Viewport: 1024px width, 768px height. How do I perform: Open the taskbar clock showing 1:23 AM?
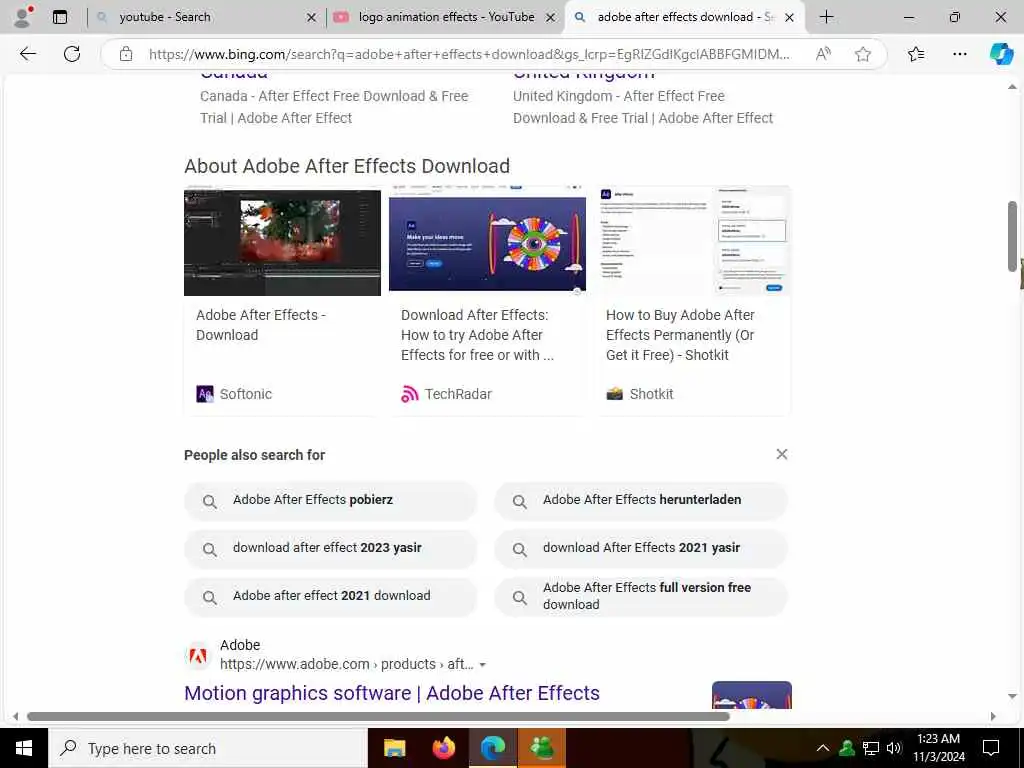(x=938, y=748)
